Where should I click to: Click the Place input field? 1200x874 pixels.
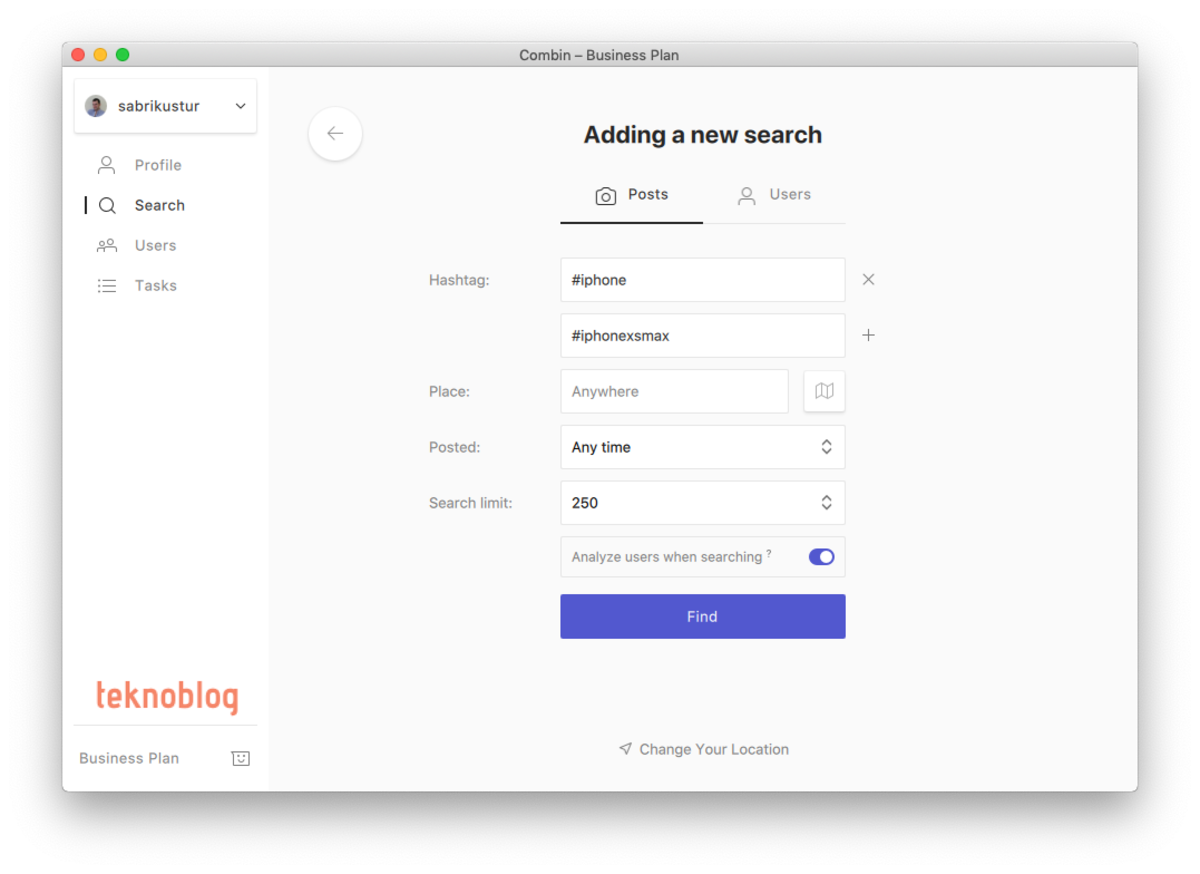point(674,391)
